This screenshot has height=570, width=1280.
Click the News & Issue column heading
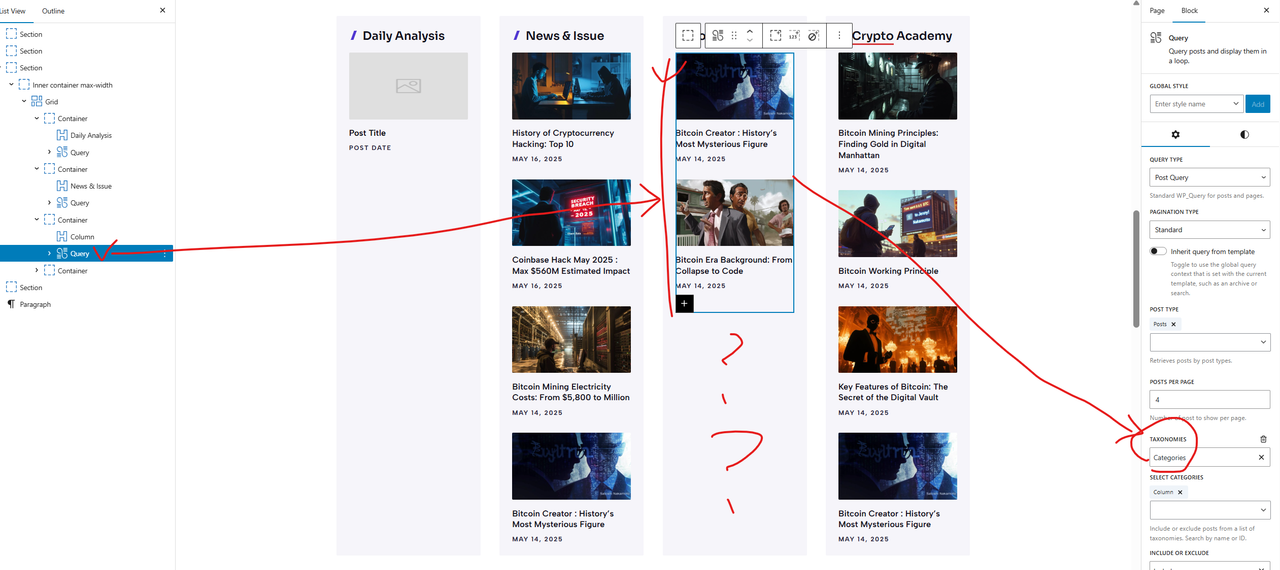[x=565, y=36]
